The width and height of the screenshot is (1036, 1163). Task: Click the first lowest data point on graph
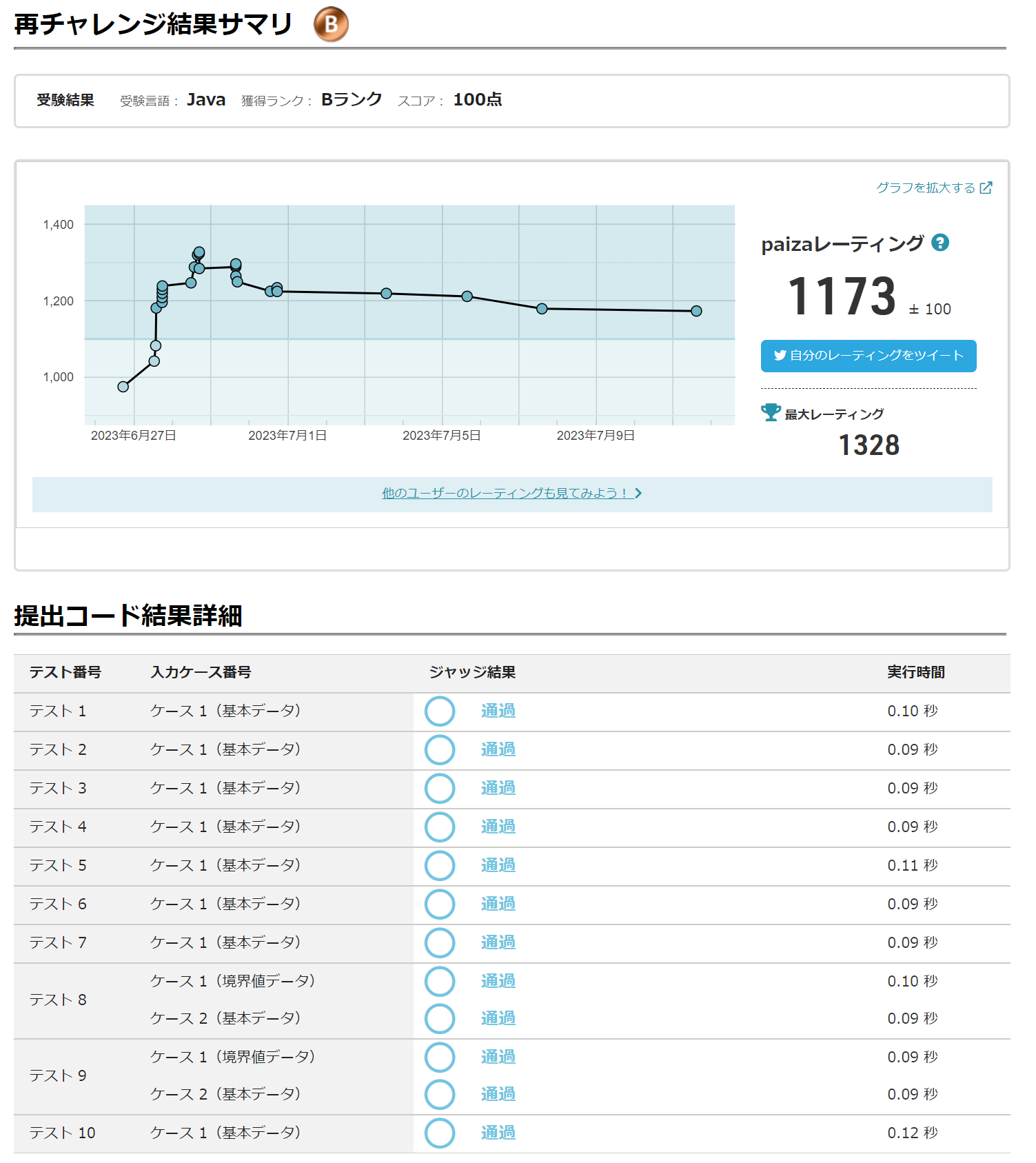[x=123, y=387]
